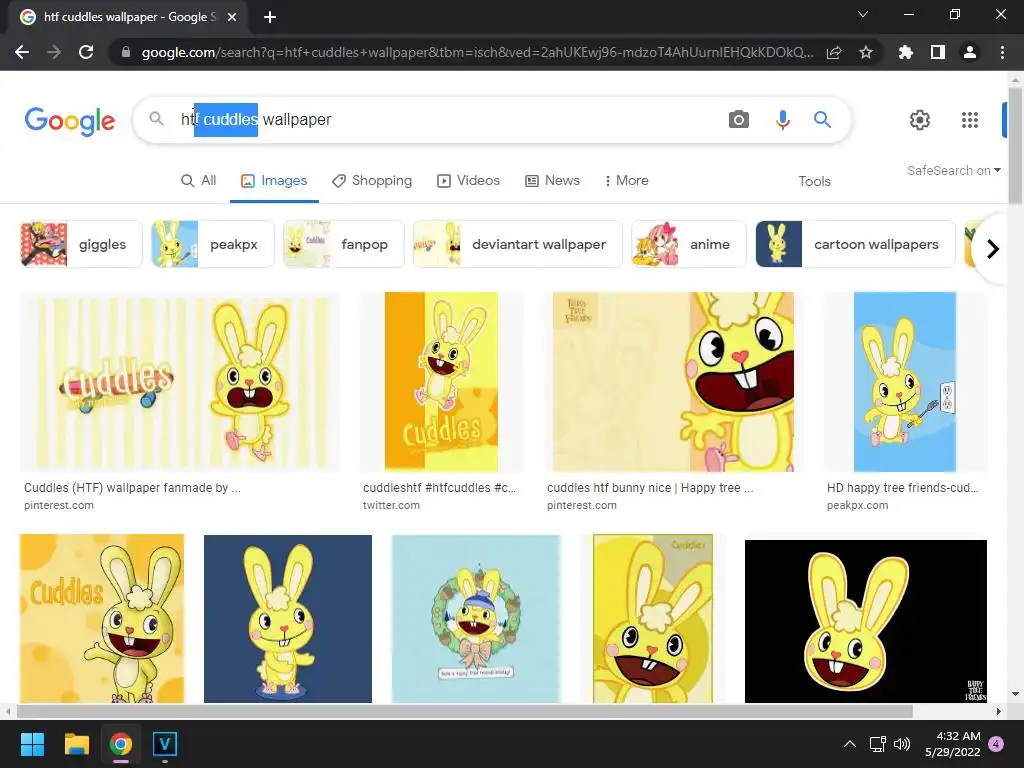Screen dimensions: 1024x768
Task: Share this page icon in address bar
Action: [x=834, y=52]
